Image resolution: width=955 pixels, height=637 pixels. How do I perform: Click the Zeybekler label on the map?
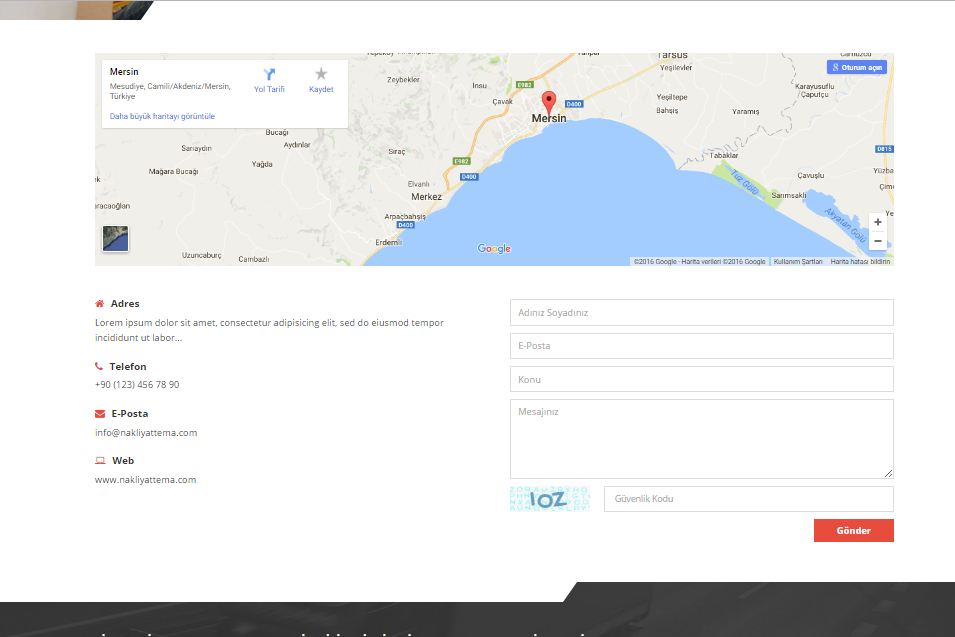pyautogui.click(x=403, y=80)
